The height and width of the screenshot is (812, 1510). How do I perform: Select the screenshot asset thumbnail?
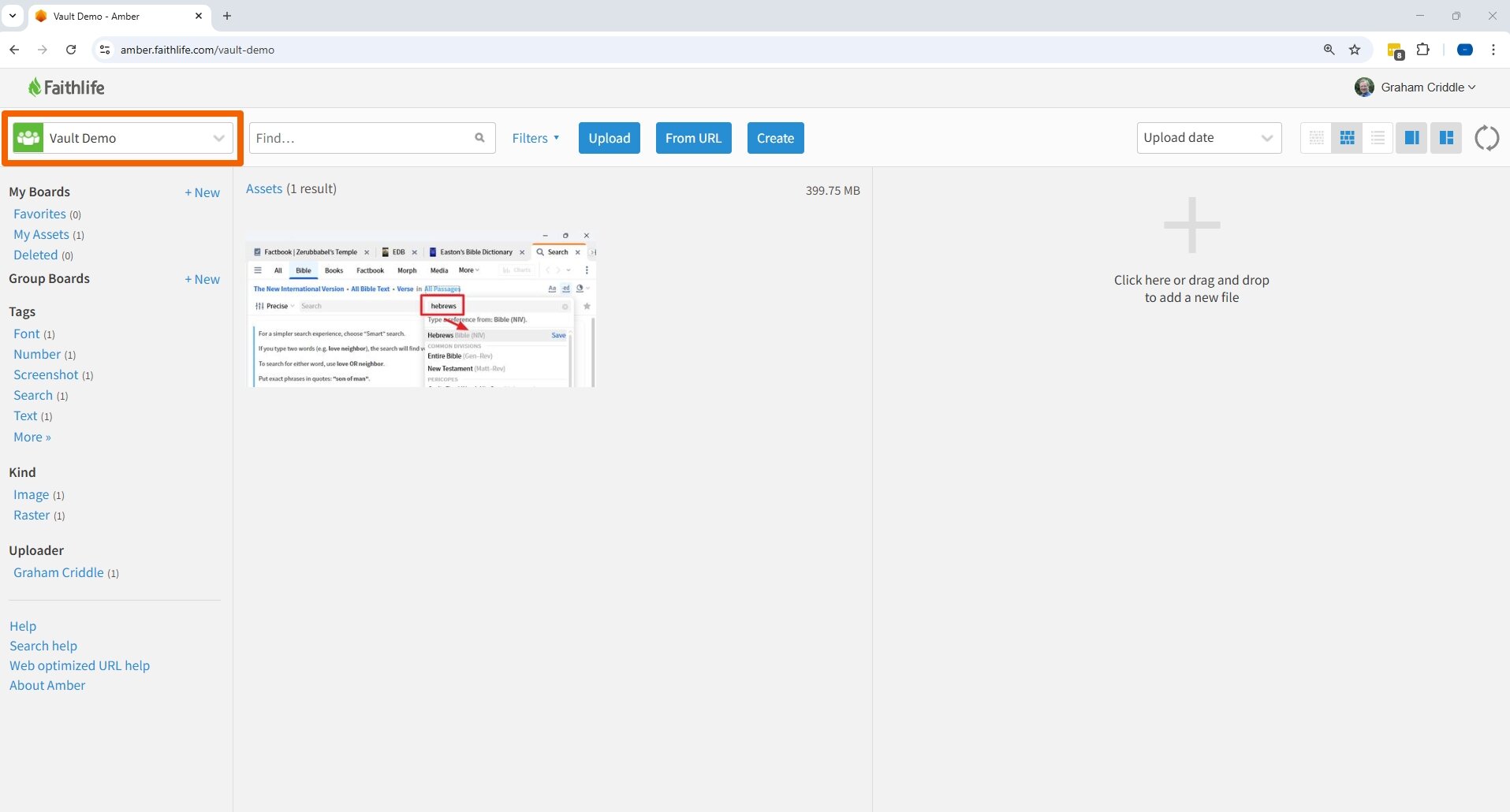click(x=421, y=307)
